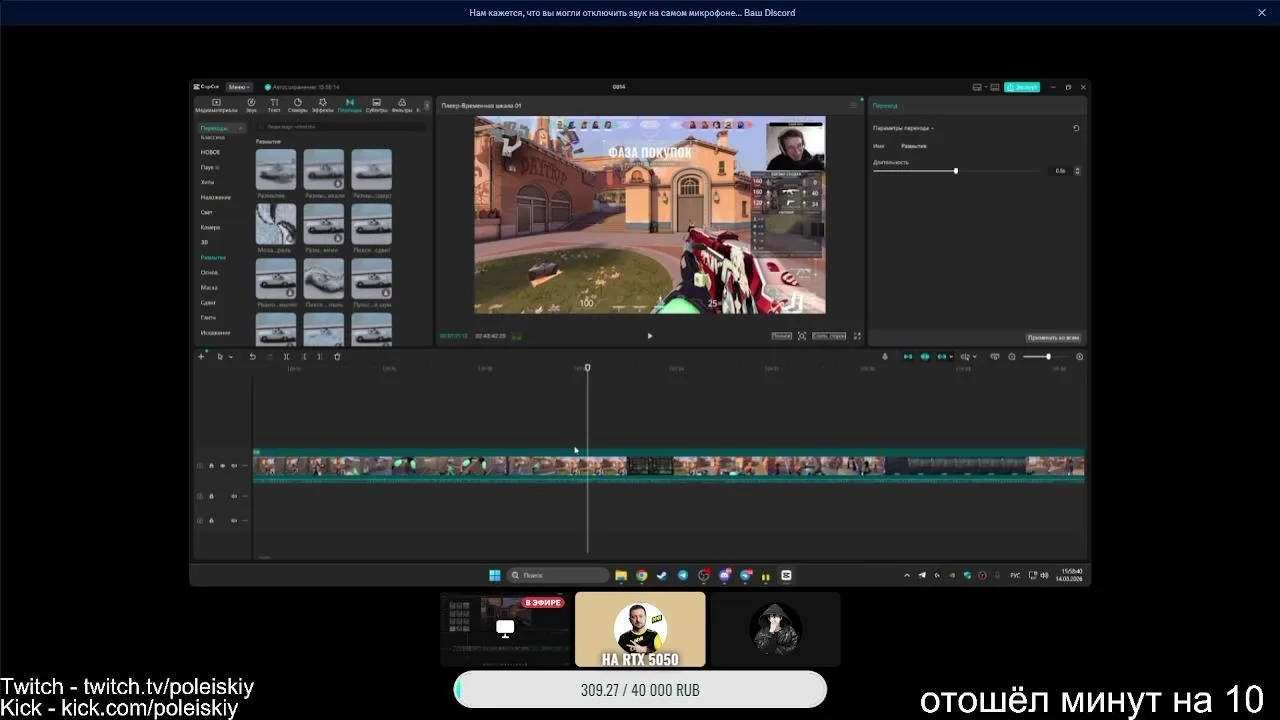1280x720 pixels.
Task: Toggle mute on the main video track
Action: [234, 466]
